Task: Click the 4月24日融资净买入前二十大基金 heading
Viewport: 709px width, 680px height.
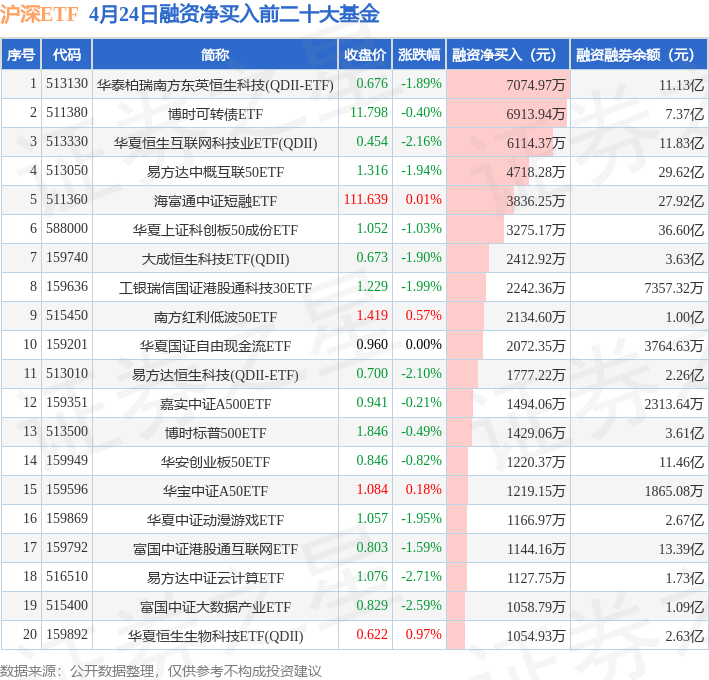Action: click(234, 14)
